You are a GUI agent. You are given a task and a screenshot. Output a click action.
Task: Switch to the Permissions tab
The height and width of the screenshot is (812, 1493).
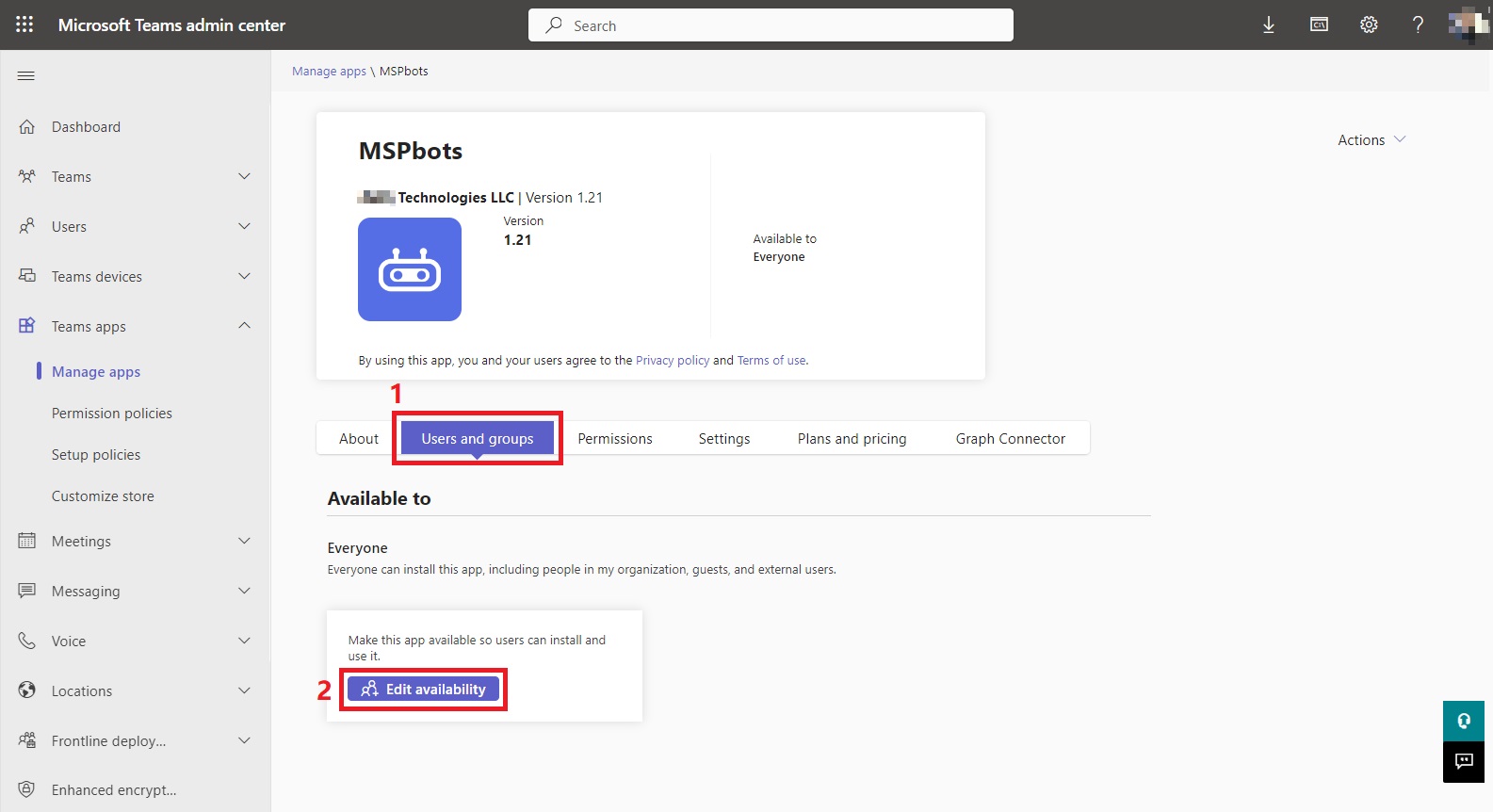614,439
